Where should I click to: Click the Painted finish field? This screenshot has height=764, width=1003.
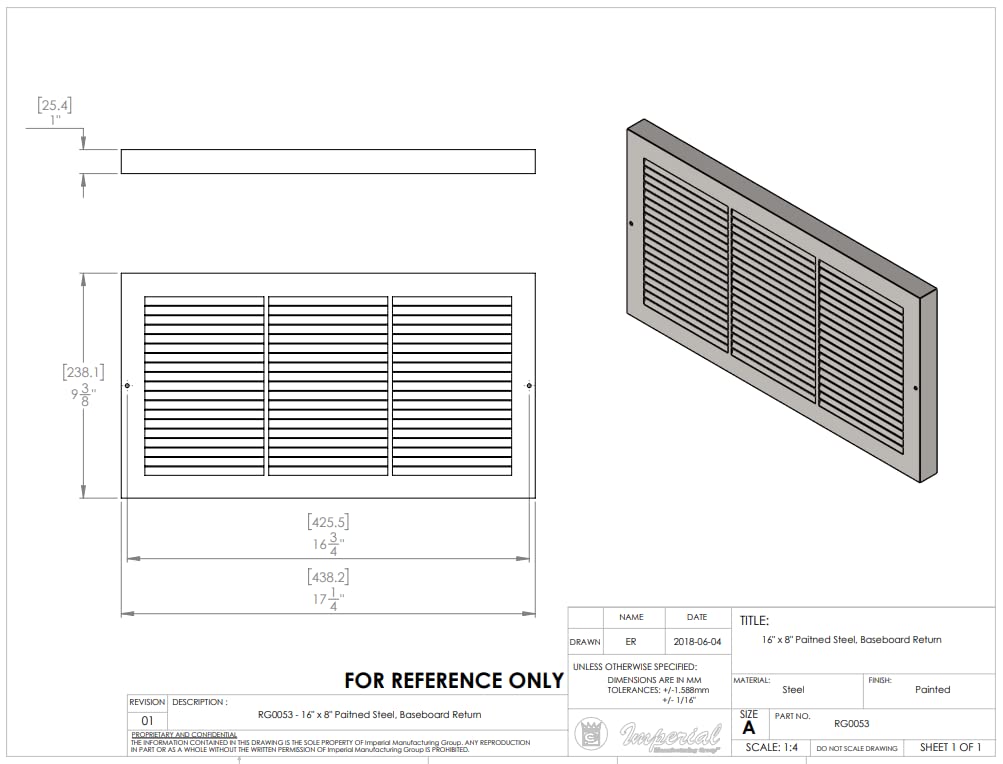pyautogui.click(x=935, y=690)
